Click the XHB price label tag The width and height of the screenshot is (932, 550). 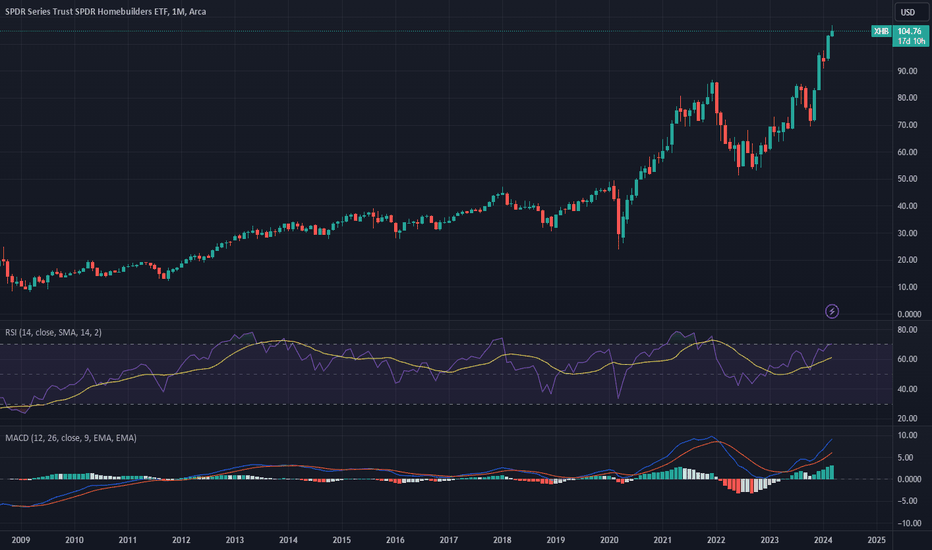coord(881,31)
